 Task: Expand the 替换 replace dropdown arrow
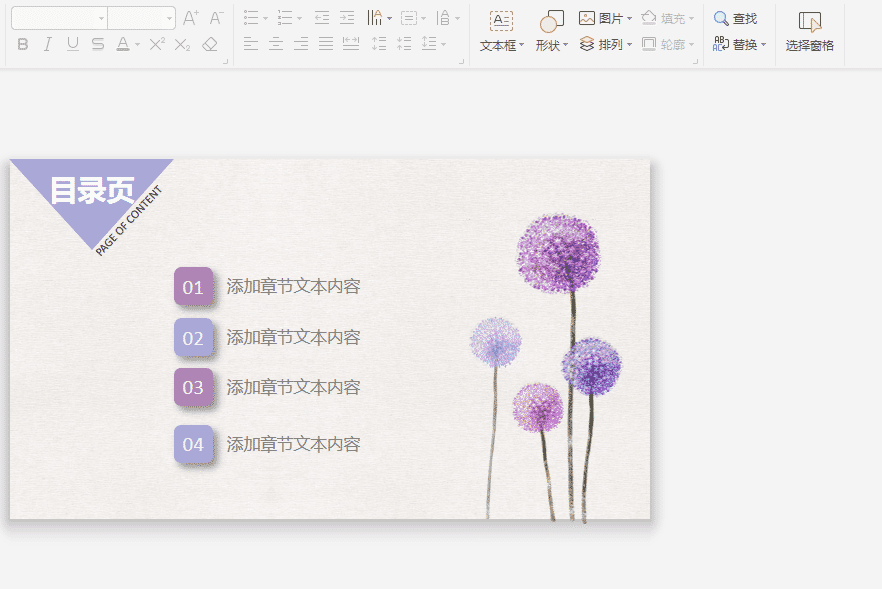[763, 44]
